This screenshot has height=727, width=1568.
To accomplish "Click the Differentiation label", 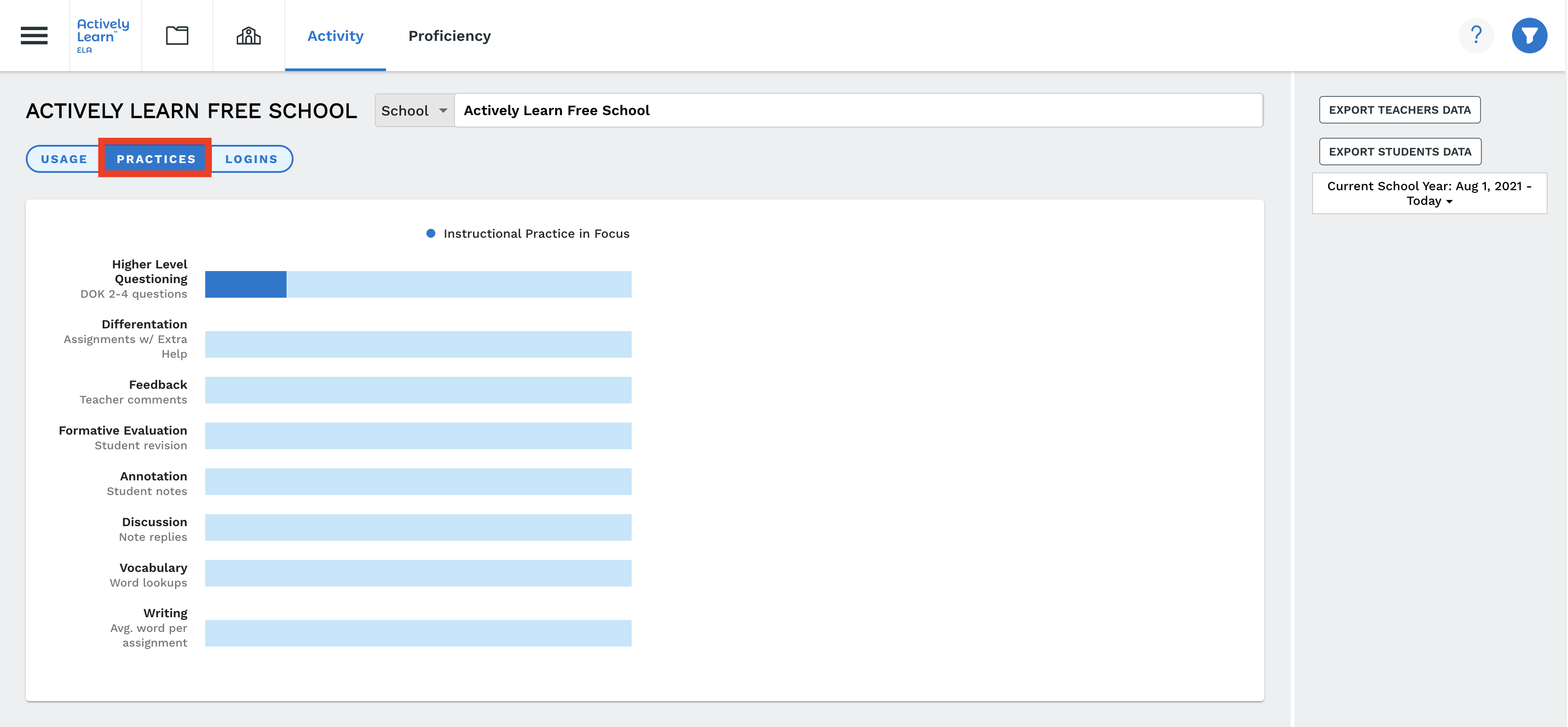I will tap(144, 324).
